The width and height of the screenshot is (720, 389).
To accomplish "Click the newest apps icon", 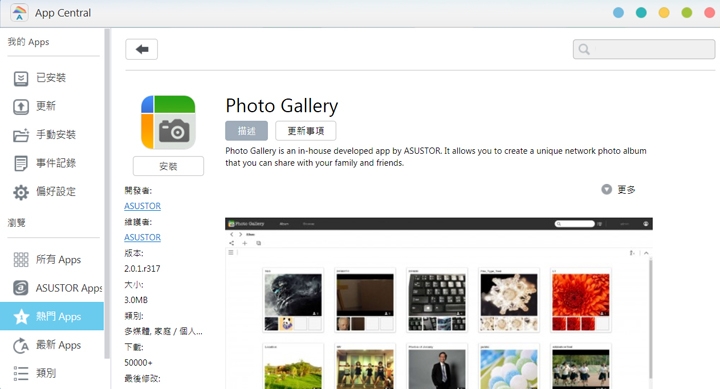I will [x=21, y=345].
